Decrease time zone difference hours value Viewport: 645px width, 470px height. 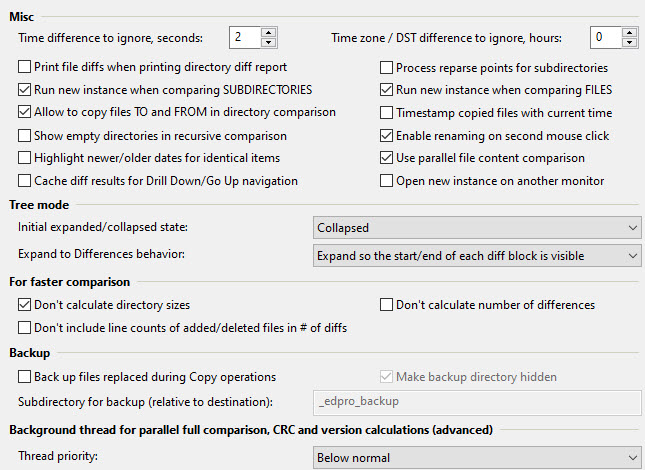pyautogui.click(x=628, y=43)
